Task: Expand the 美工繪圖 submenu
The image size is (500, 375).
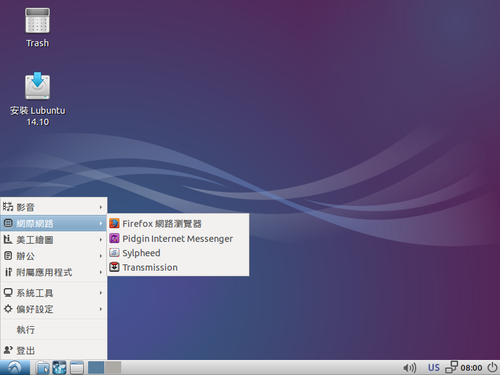Action: coord(54,239)
